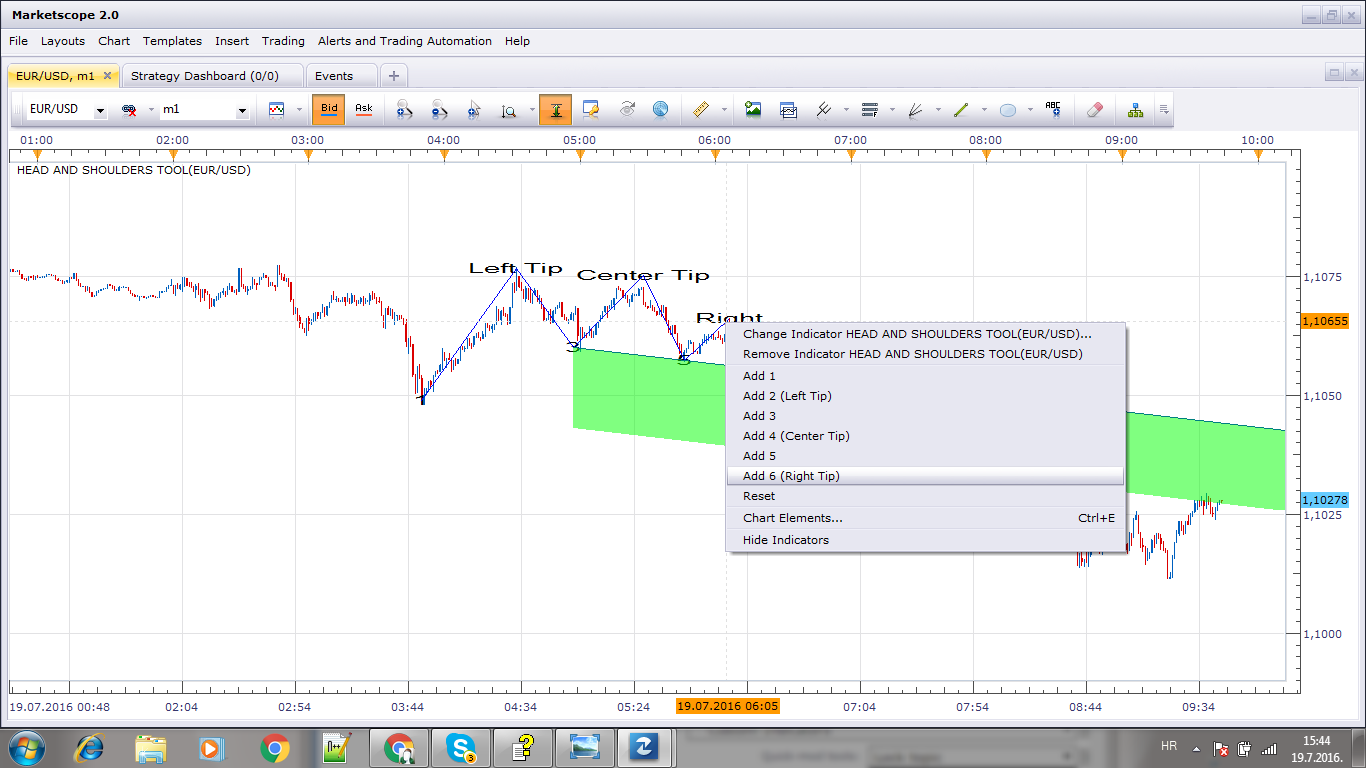This screenshot has height=768, width=1366.
Task: Click the unlink chart chain icon
Action: [x=128, y=109]
